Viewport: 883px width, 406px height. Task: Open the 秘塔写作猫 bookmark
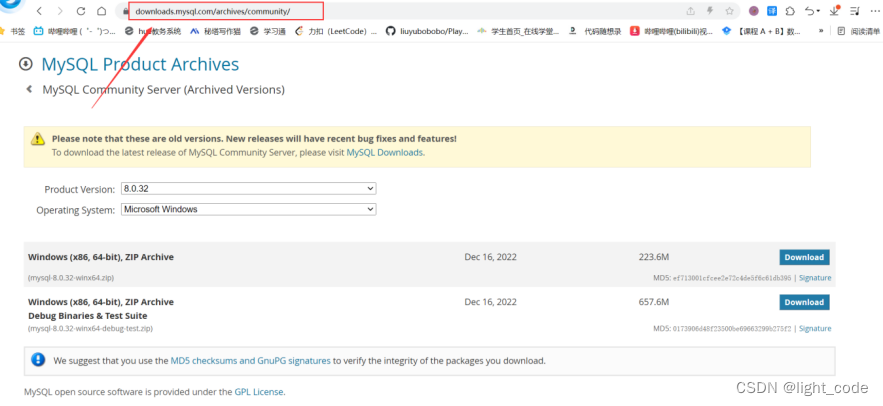215,32
